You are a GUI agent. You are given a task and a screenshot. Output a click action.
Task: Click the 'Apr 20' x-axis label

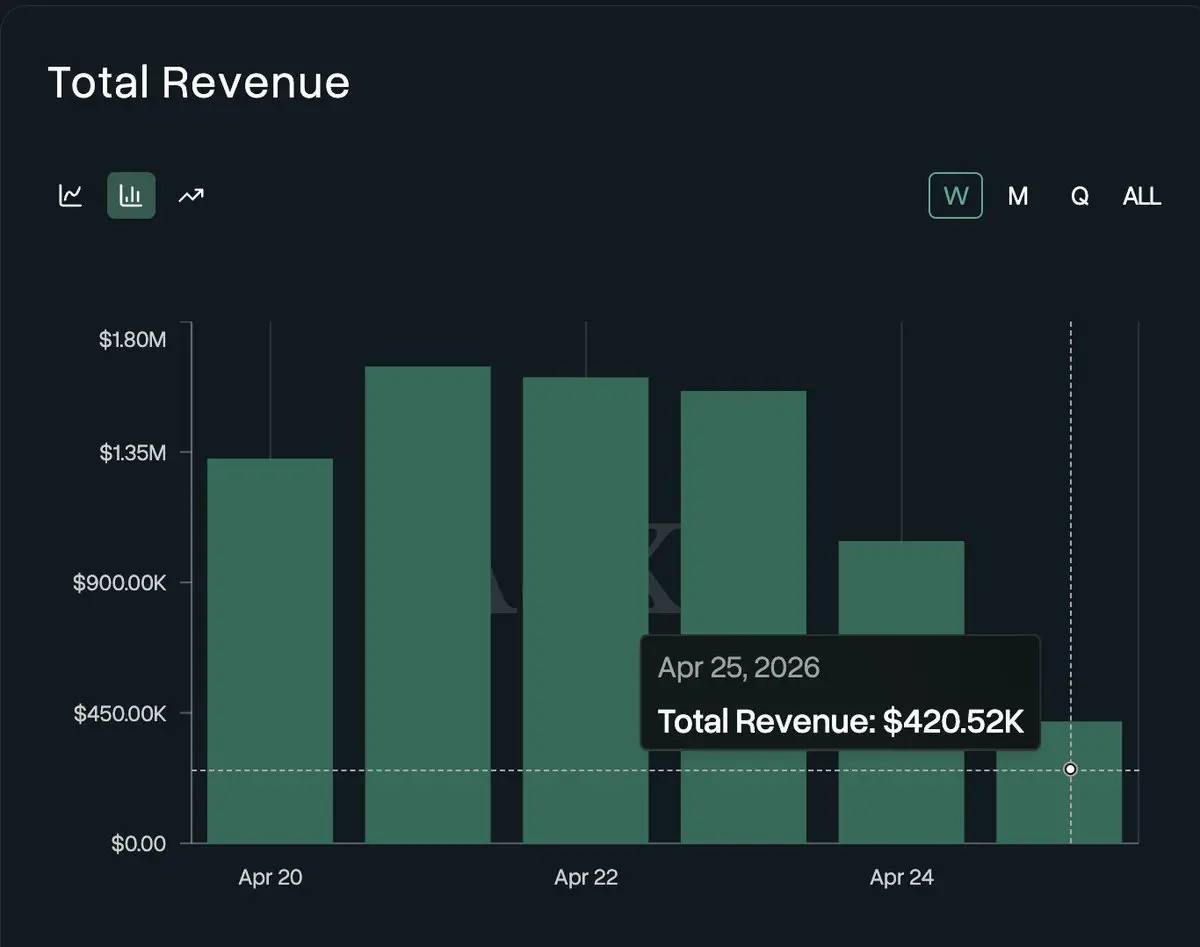(270, 878)
